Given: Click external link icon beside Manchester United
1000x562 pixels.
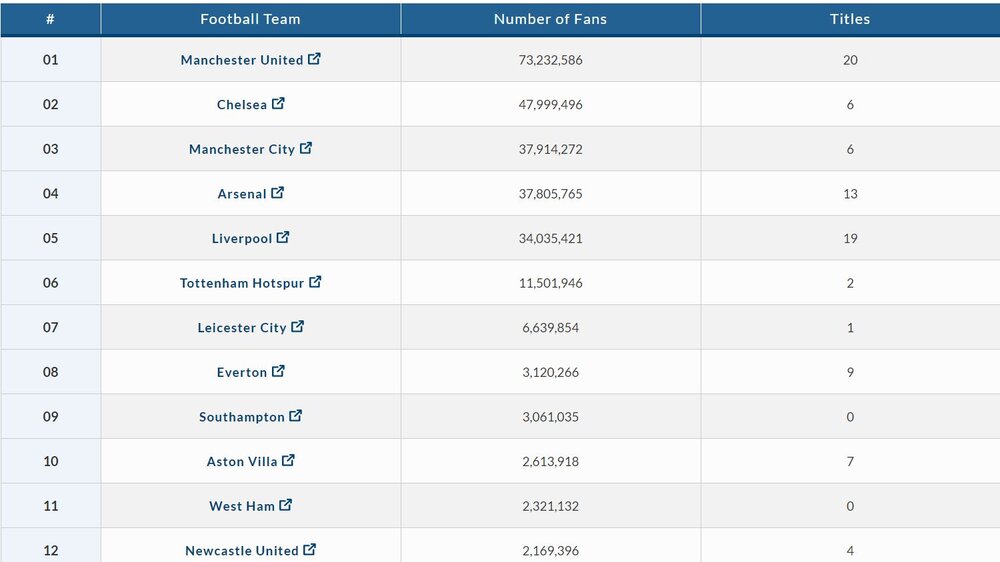Looking at the screenshot, I should click(x=314, y=59).
